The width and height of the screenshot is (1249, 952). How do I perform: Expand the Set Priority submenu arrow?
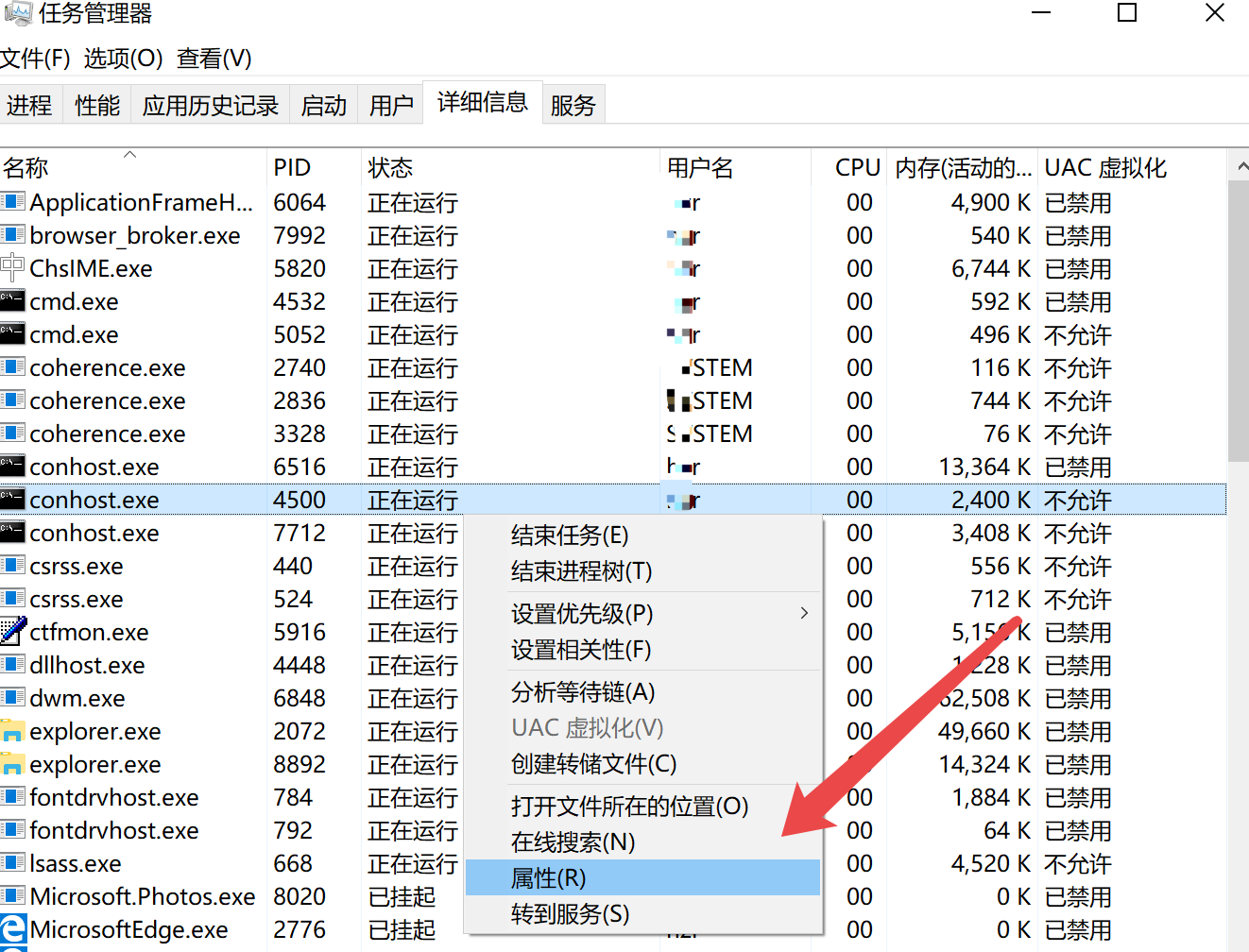[804, 613]
